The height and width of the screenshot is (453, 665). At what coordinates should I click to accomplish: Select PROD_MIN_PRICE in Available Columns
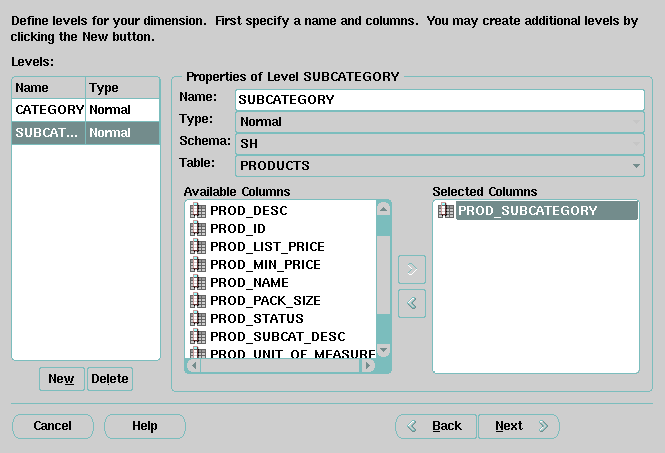tap(265, 265)
